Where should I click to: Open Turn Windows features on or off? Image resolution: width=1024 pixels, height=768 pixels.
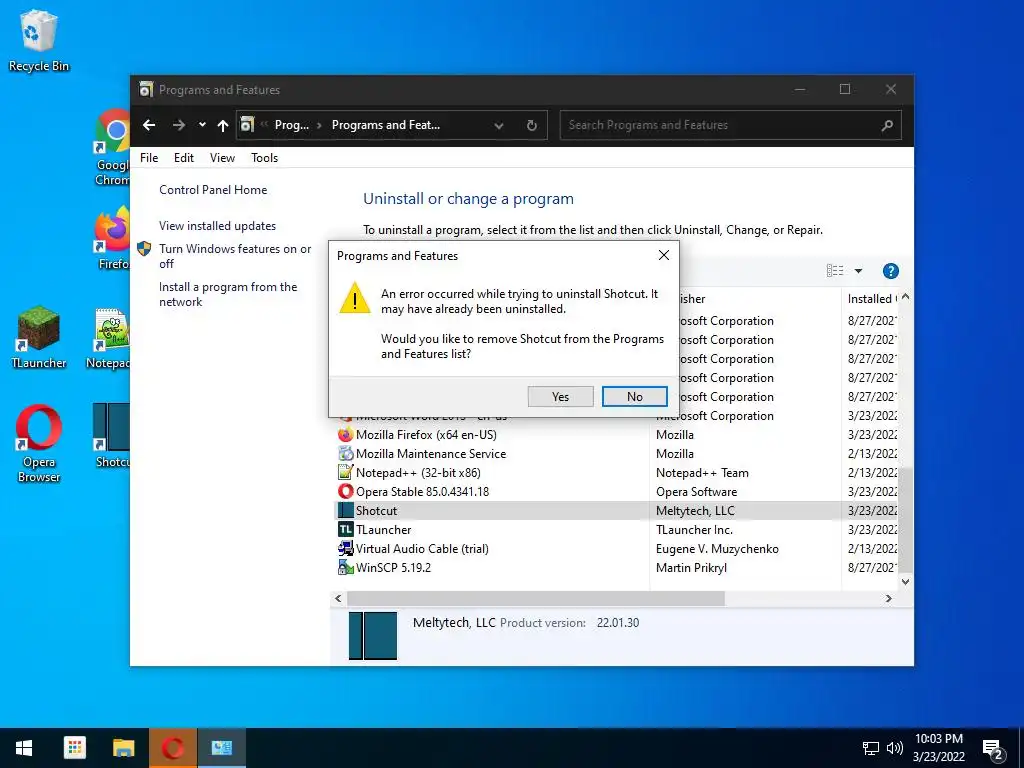[x=235, y=256]
